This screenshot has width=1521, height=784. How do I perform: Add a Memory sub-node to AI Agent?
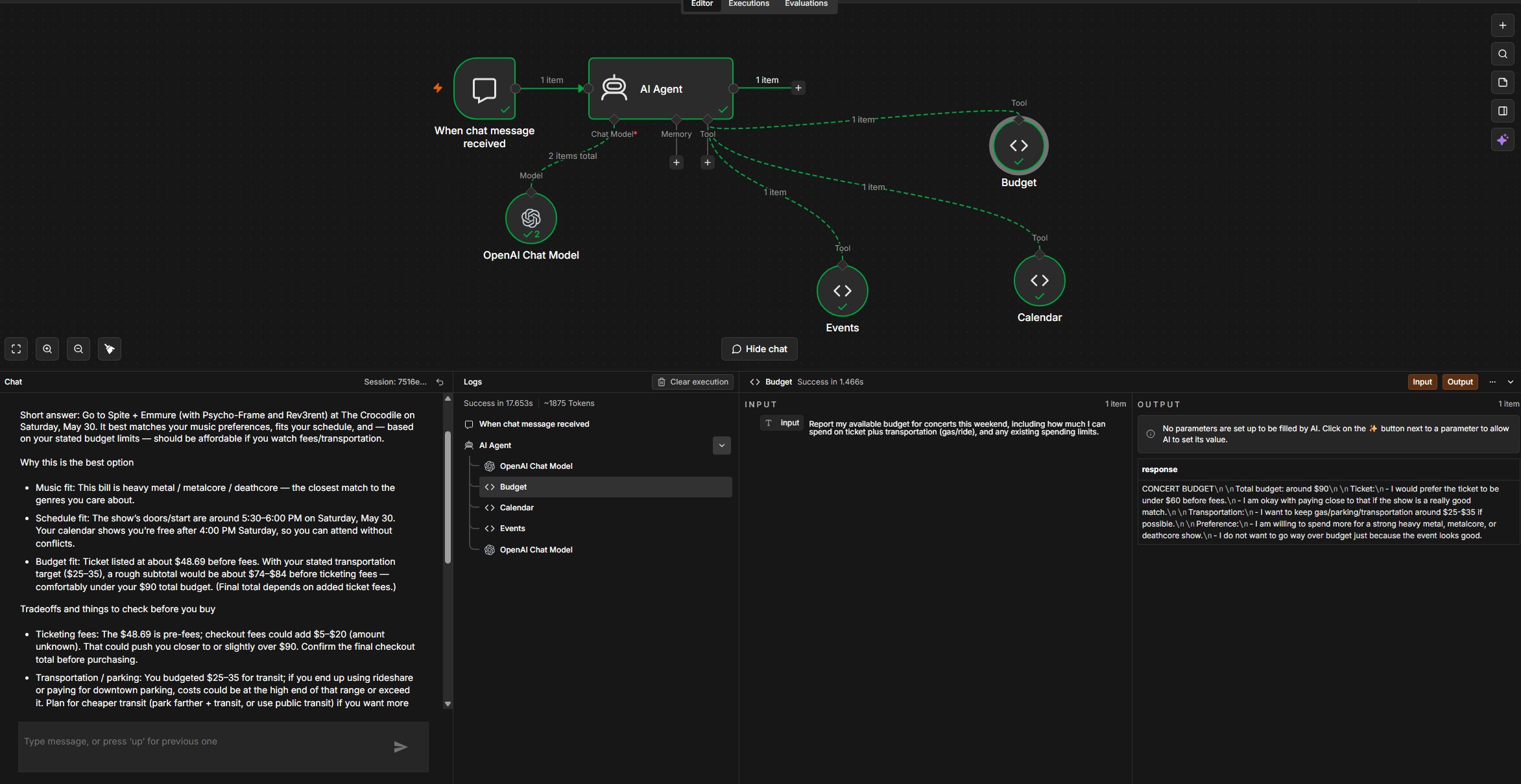677,163
